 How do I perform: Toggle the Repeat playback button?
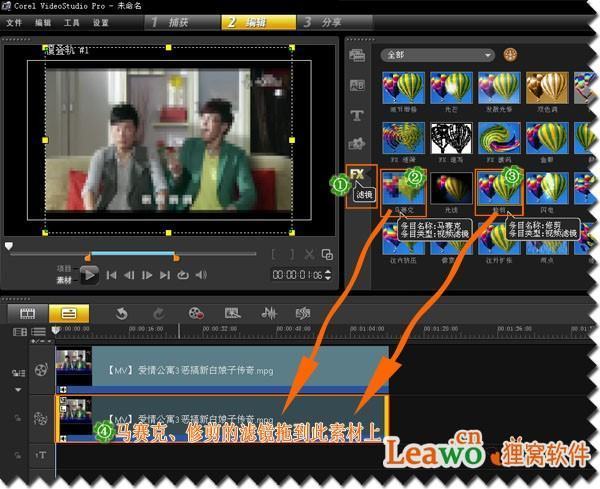coord(182,275)
